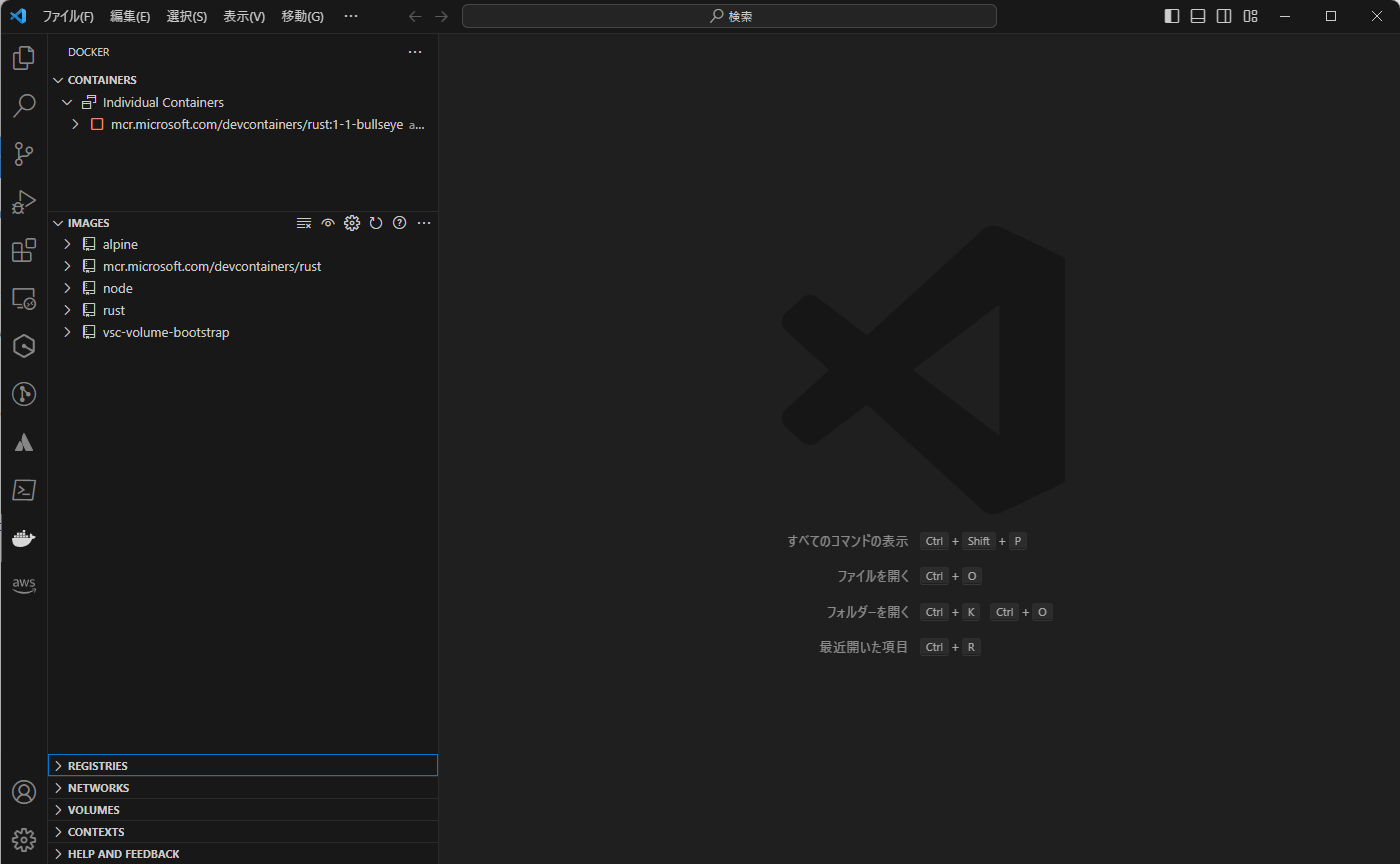Open the Accounts menu icon
The width and height of the screenshot is (1400, 864).
pyautogui.click(x=23, y=792)
